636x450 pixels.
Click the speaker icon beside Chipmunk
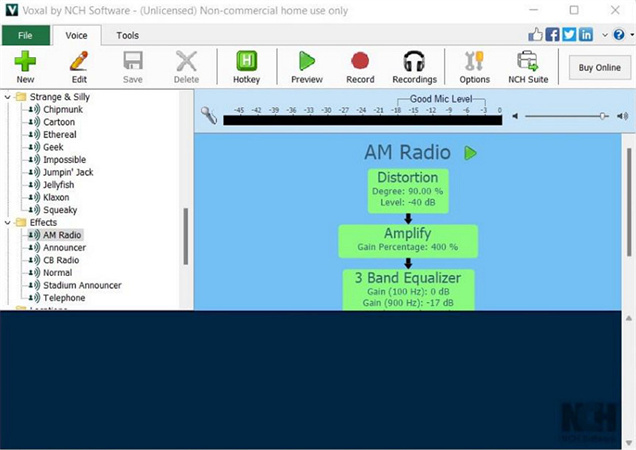[34, 110]
